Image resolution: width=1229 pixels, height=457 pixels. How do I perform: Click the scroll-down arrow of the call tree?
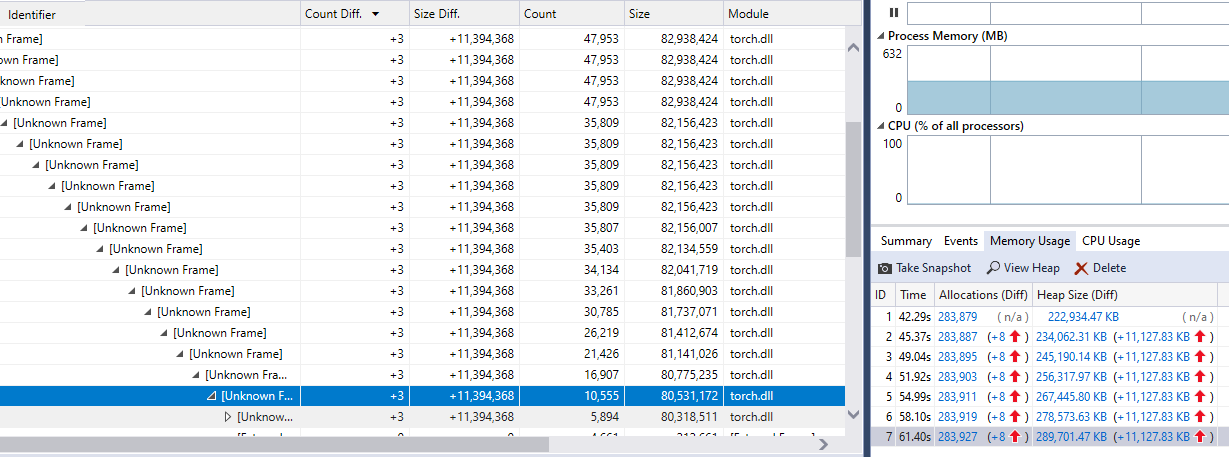pyautogui.click(x=852, y=414)
